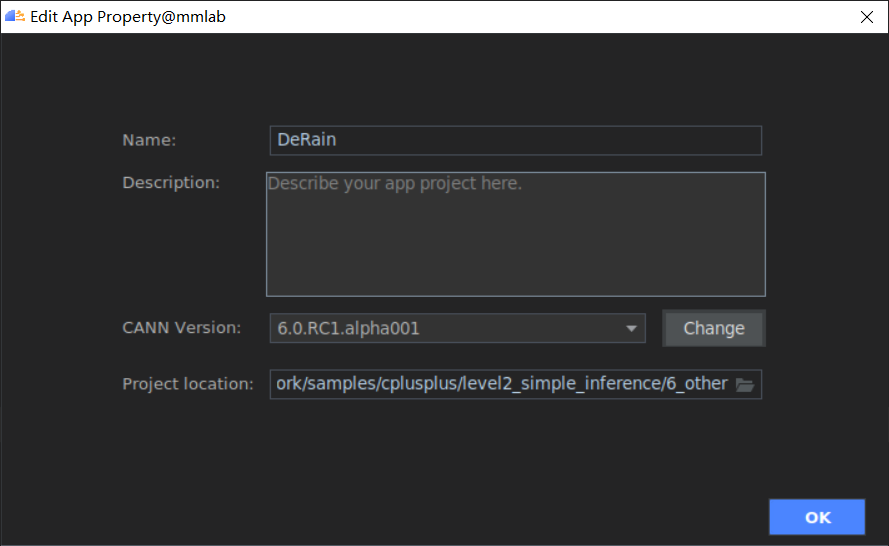Click the 'Project location:' label
The height and width of the screenshot is (546, 889).
click(x=188, y=384)
